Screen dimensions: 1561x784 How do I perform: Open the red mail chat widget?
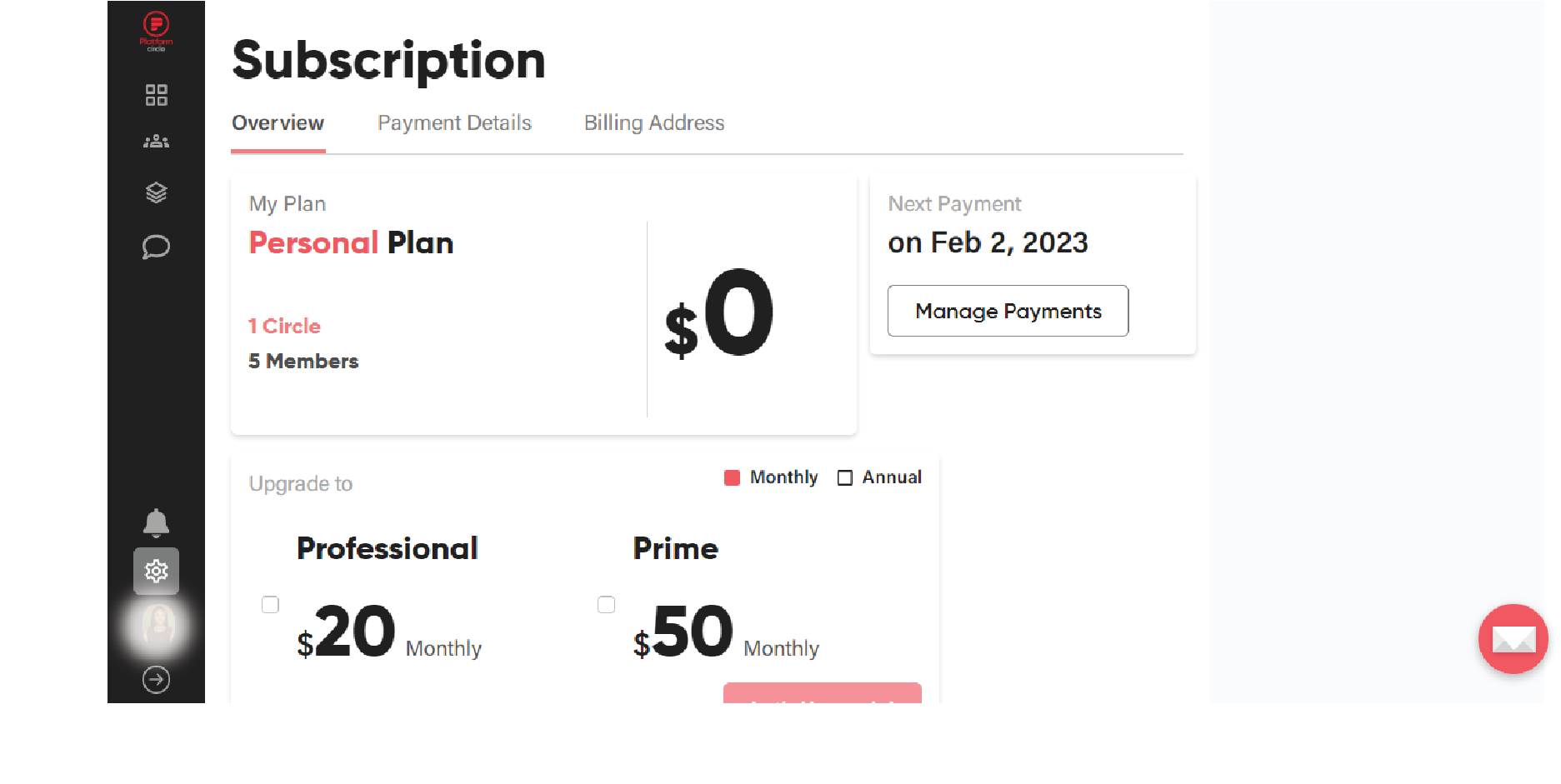pyautogui.click(x=1513, y=639)
